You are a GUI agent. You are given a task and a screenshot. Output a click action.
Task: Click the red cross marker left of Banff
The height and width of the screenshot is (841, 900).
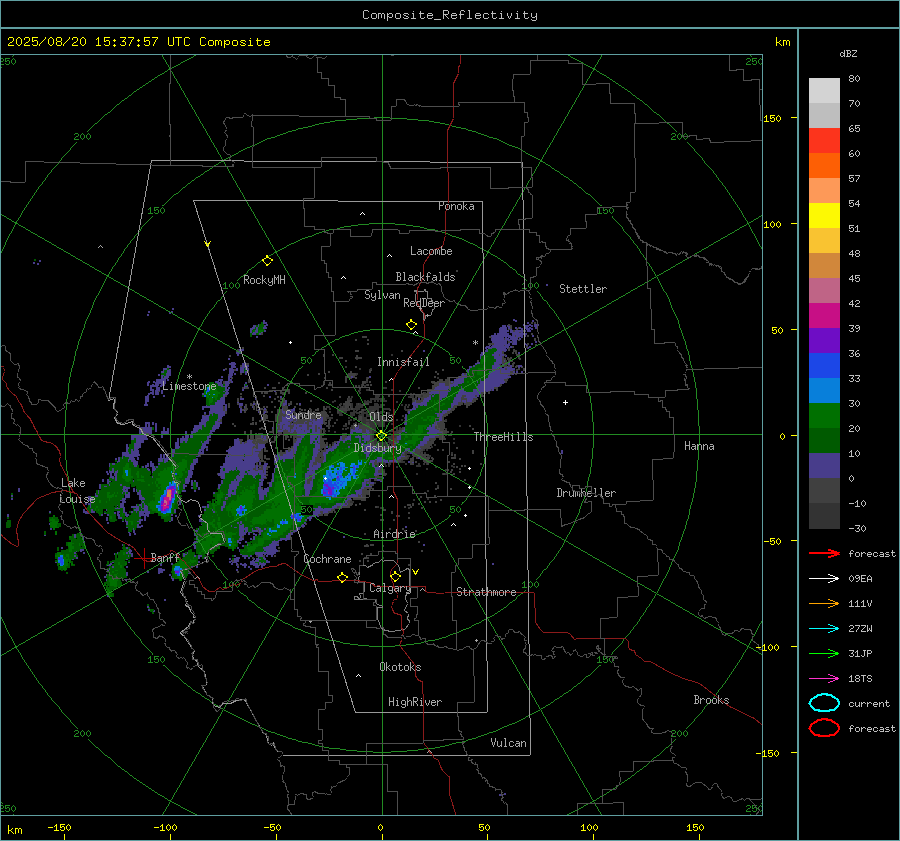(143, 558)
